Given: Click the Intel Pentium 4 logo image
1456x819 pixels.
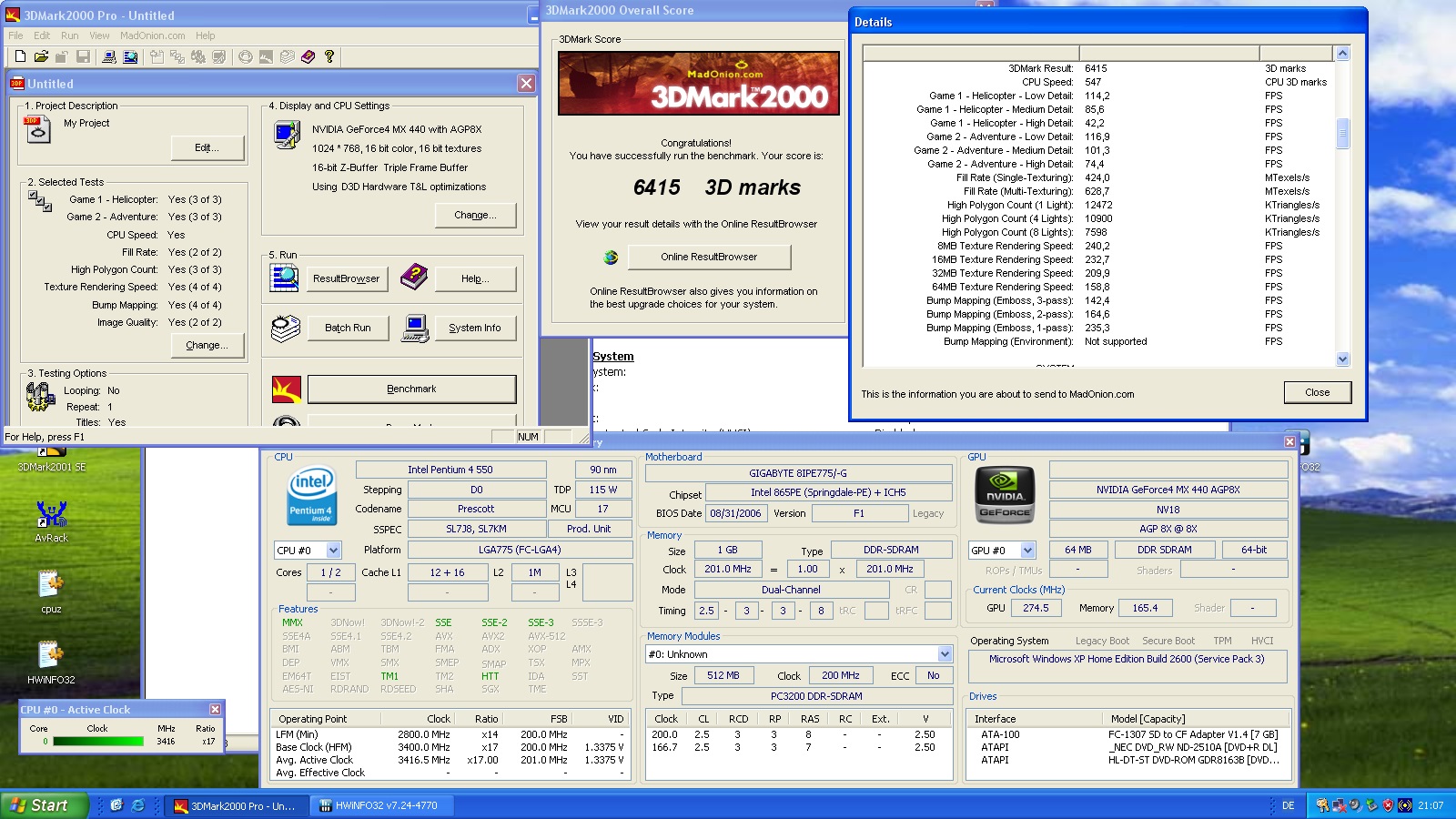Looking at the screenshot, I should click(311, 496).
